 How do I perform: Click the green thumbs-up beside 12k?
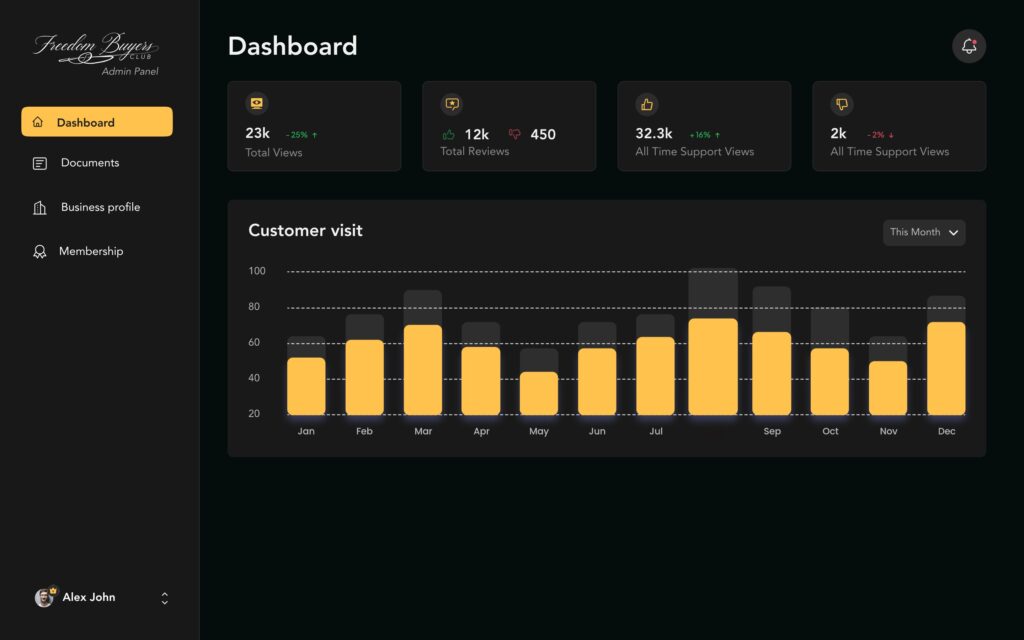(x=449, y=134)
